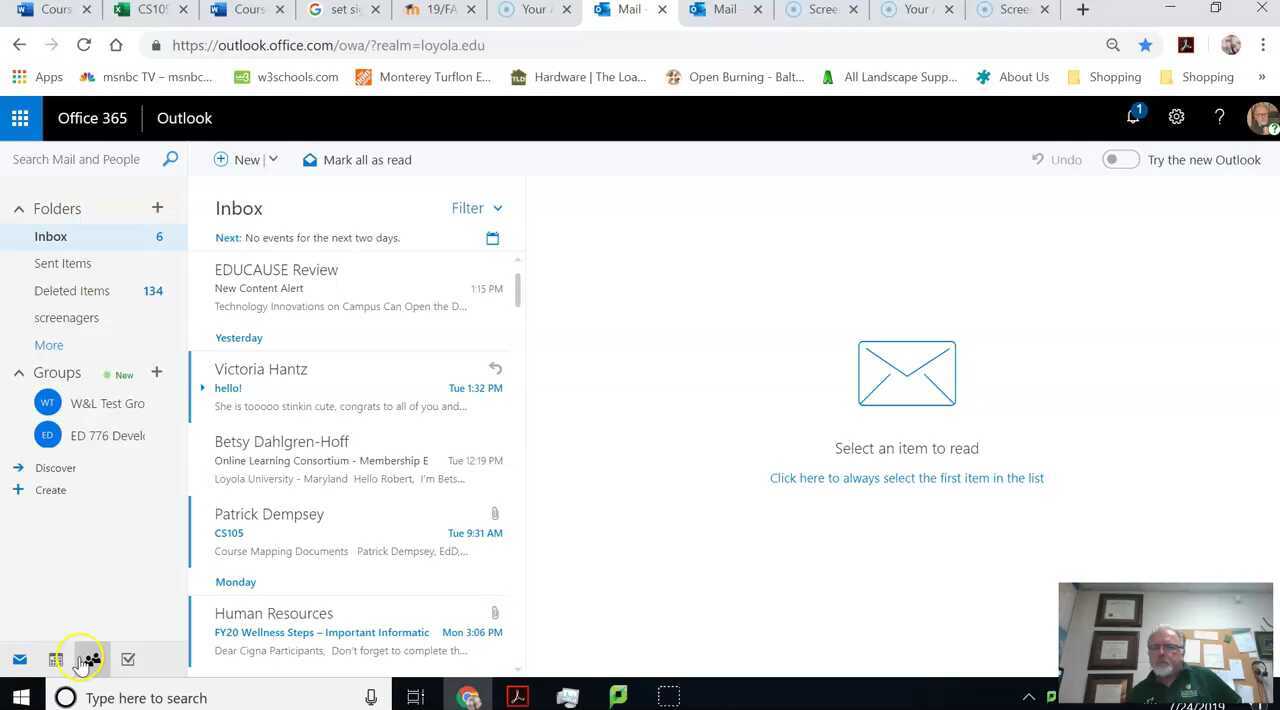1280x710 pixels.
Task: Open the About Us bookmark
Action: coord(1012,77)
